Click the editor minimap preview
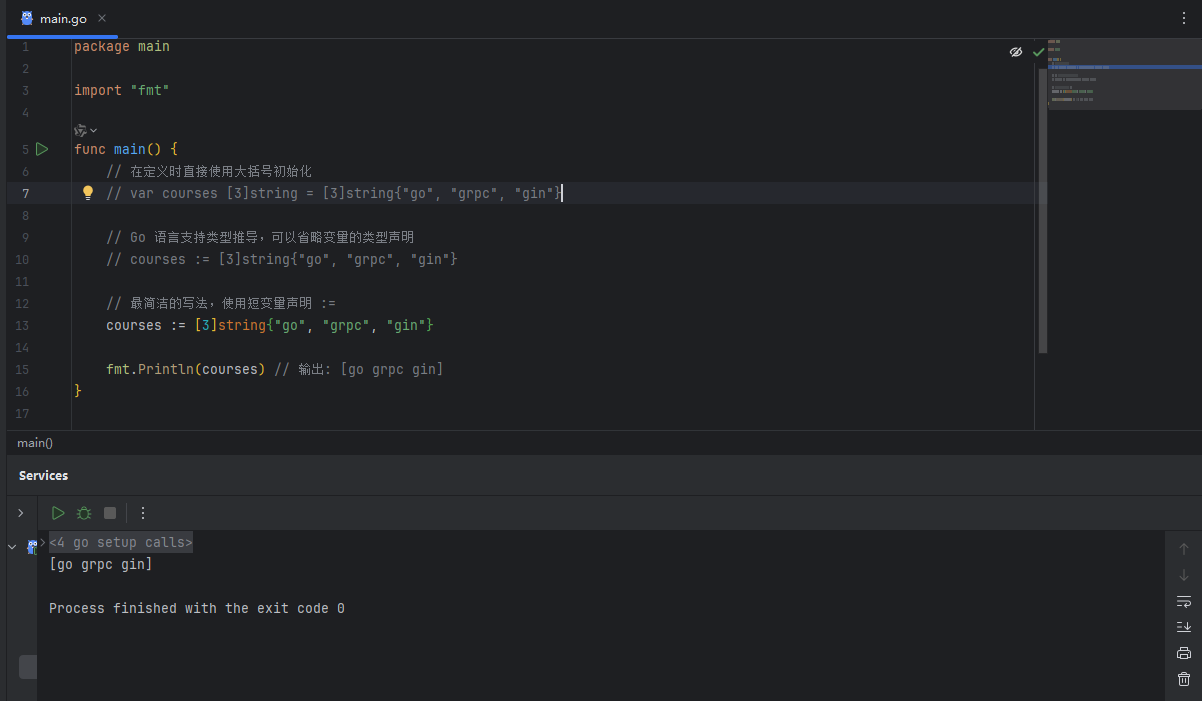The width and height of the screenshot is (1202, 701). [x=1124, y=75]
